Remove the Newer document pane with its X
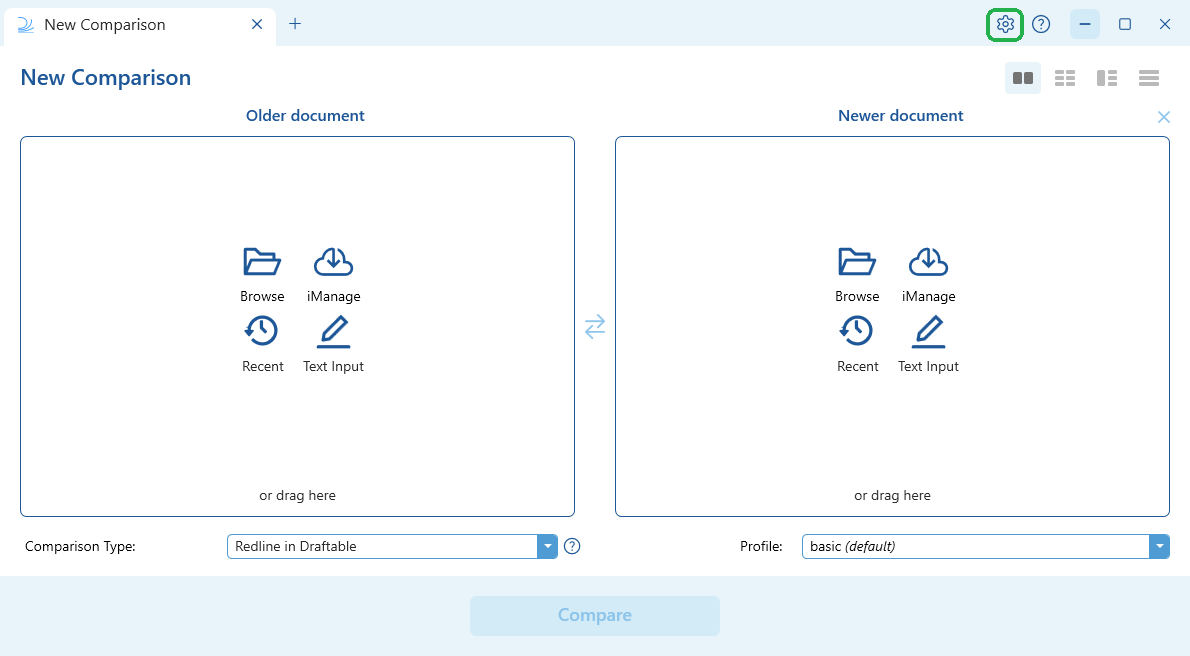The image size is (1190, 656). (1163, 117)
